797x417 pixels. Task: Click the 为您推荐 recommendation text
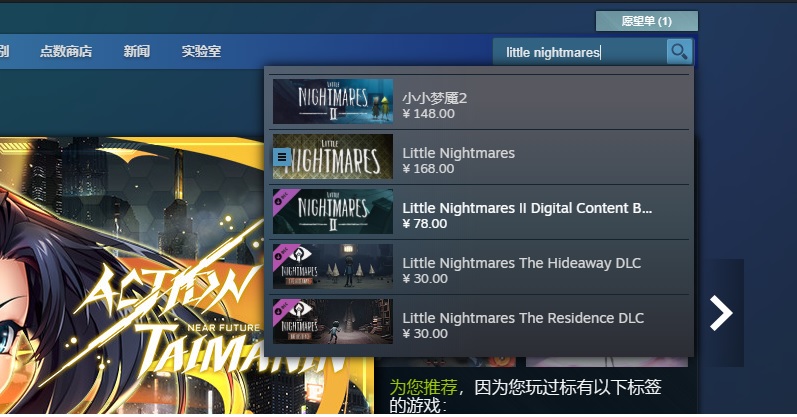click(423, 388)
